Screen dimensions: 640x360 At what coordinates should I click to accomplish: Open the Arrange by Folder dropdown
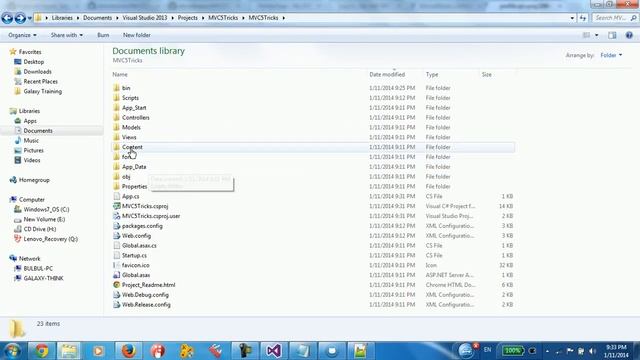click(611, 55)
